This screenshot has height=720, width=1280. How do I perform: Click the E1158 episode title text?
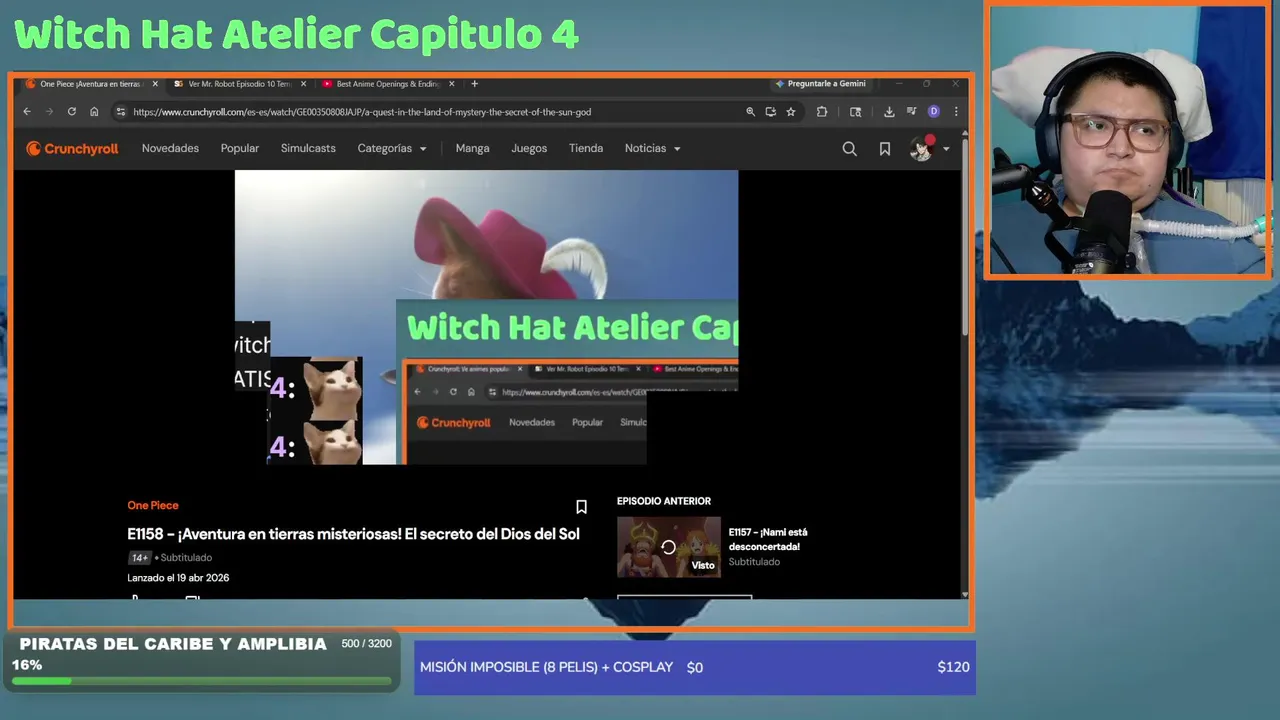click(353, 534)
